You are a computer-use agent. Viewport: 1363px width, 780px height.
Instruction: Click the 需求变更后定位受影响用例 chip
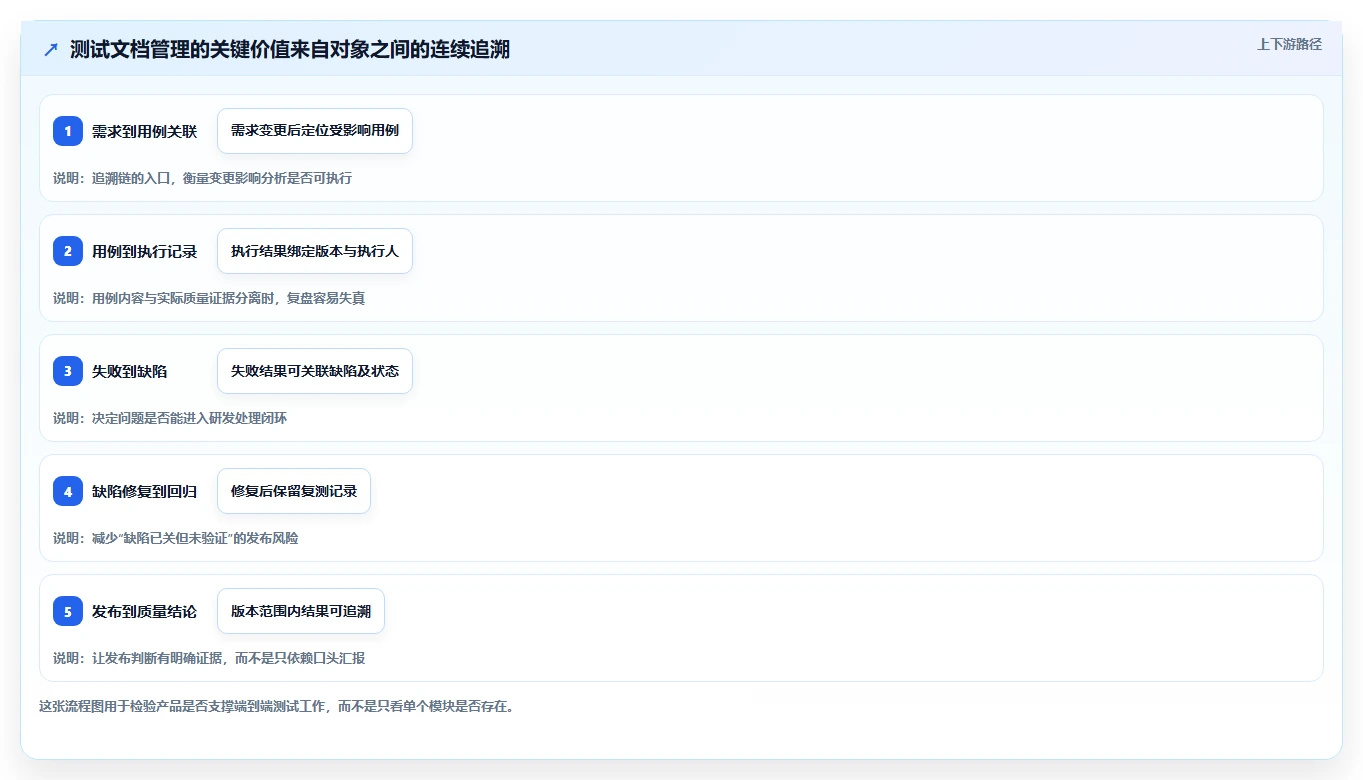(x=315, y=131)
